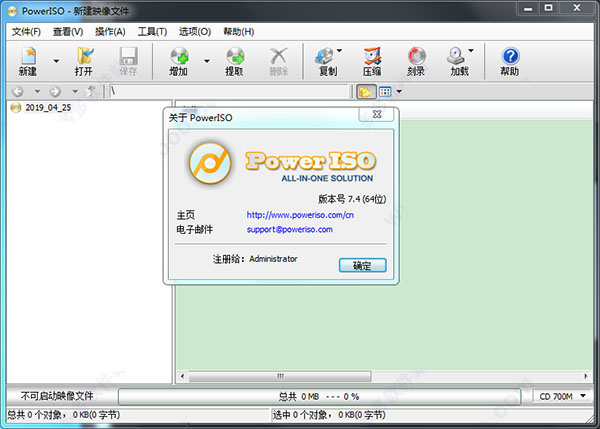Click the 注册给: Administrator text
Screen dimensions: 600x429
(255, 259)
